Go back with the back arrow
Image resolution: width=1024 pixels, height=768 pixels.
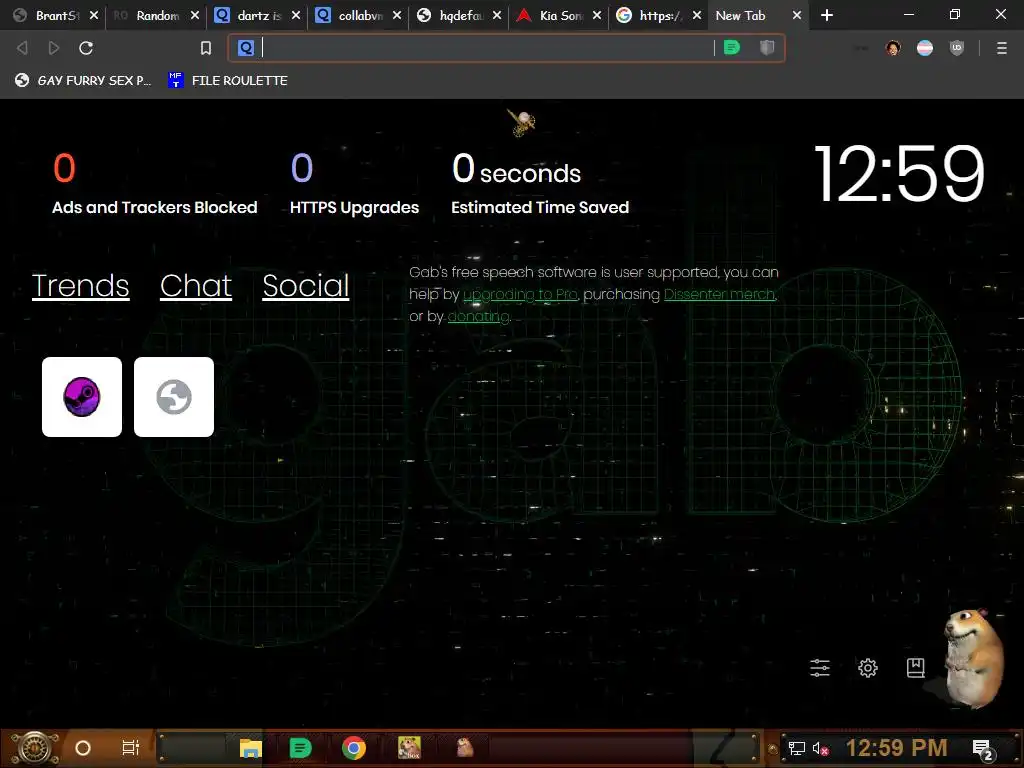22,48
